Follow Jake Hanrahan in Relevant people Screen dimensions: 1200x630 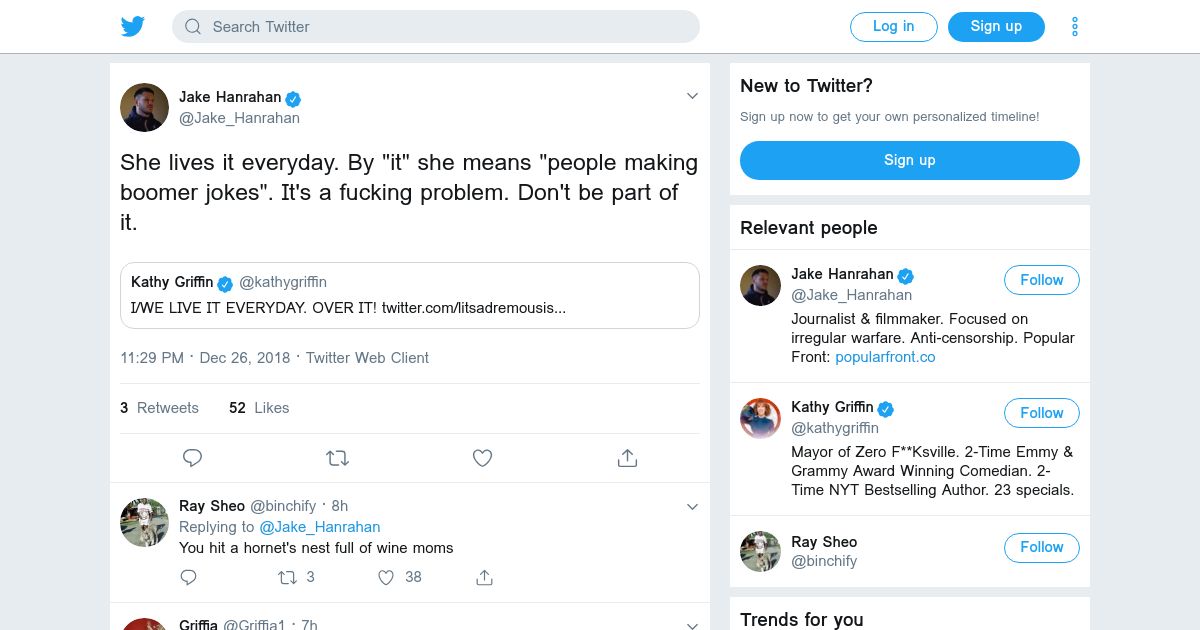1041,280
